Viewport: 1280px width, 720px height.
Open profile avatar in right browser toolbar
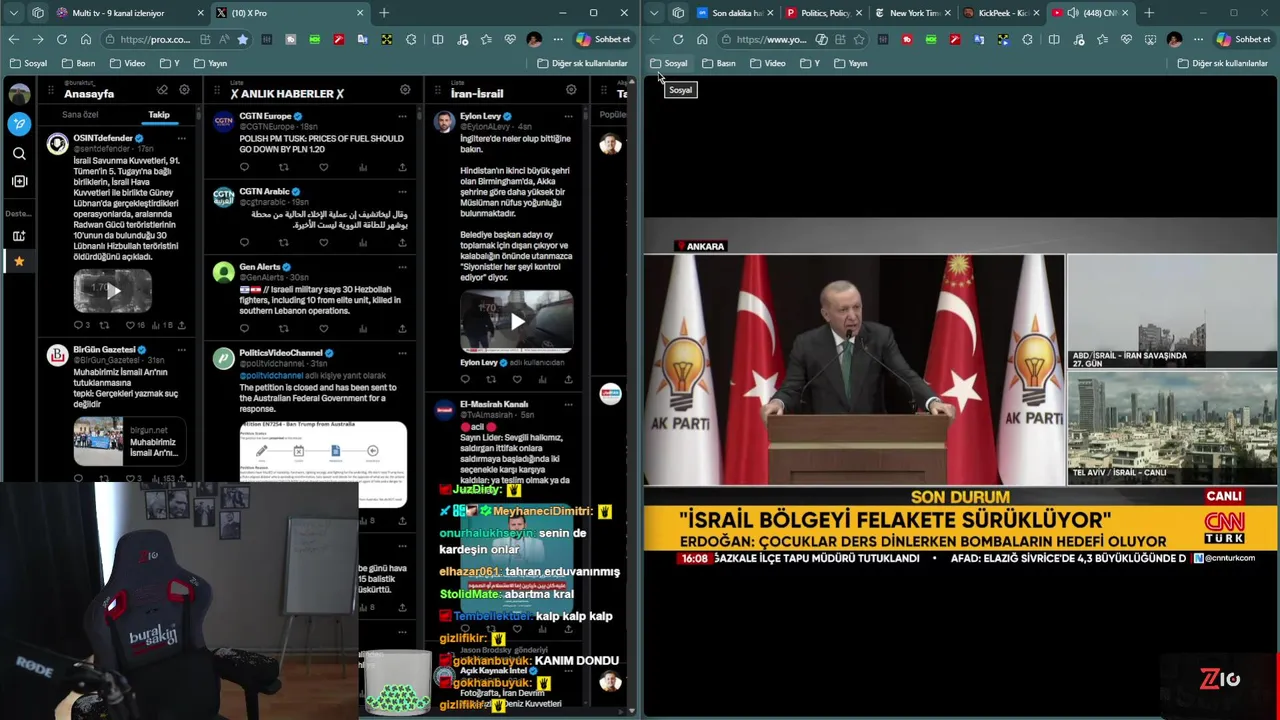pyautogui.click(x=1174, y=39)
